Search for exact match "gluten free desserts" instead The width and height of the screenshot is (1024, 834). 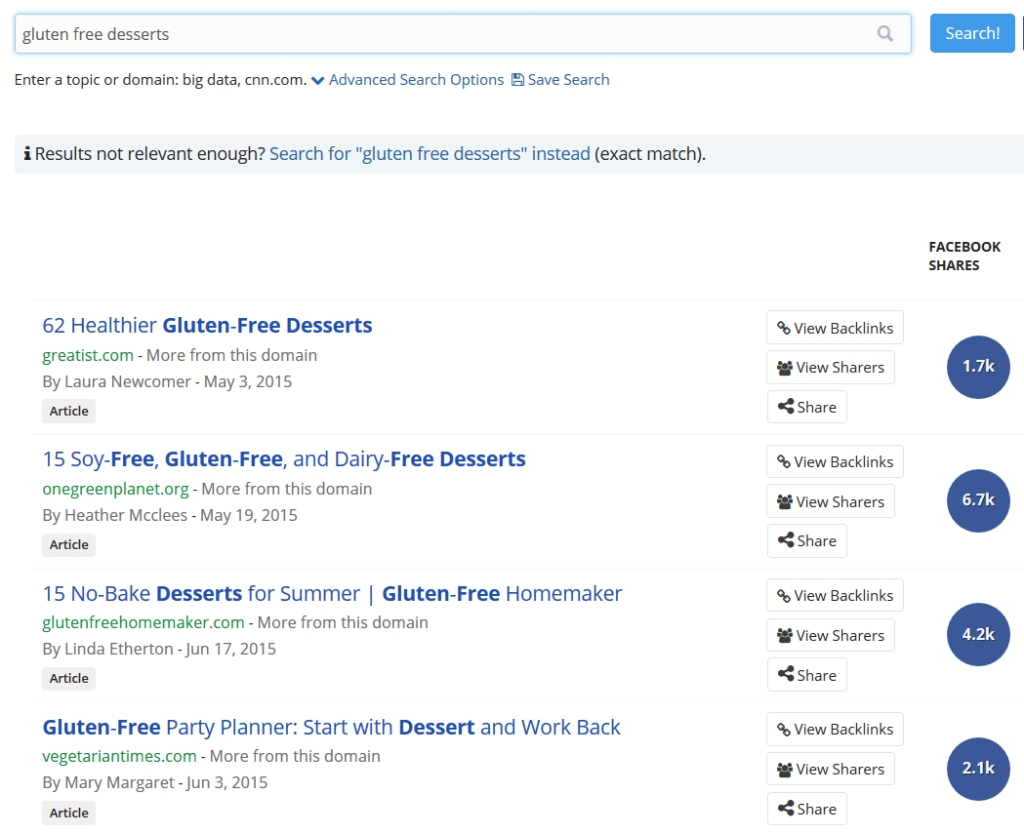(430, 153)
